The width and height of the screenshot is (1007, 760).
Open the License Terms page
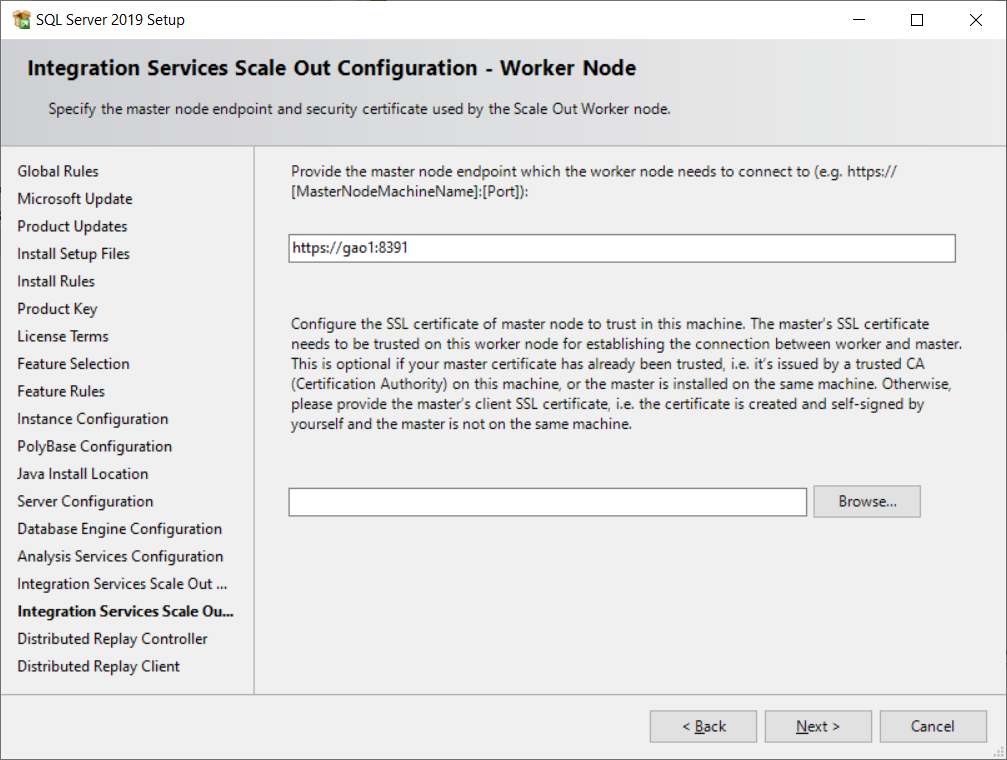62,336
